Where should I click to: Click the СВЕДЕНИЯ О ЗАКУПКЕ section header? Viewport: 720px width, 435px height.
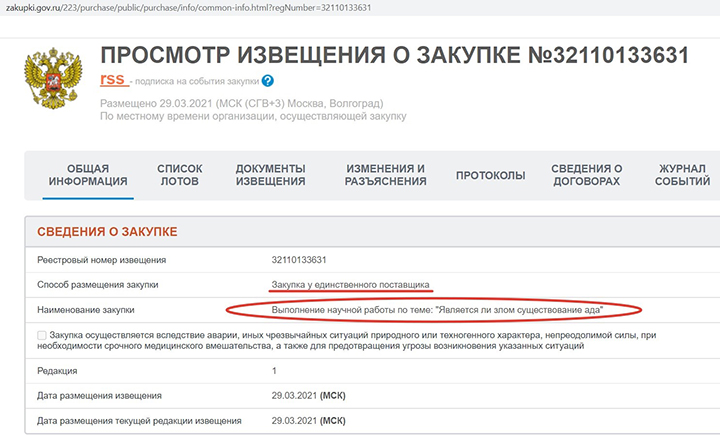pyautogui.click(x=107, y=232)
